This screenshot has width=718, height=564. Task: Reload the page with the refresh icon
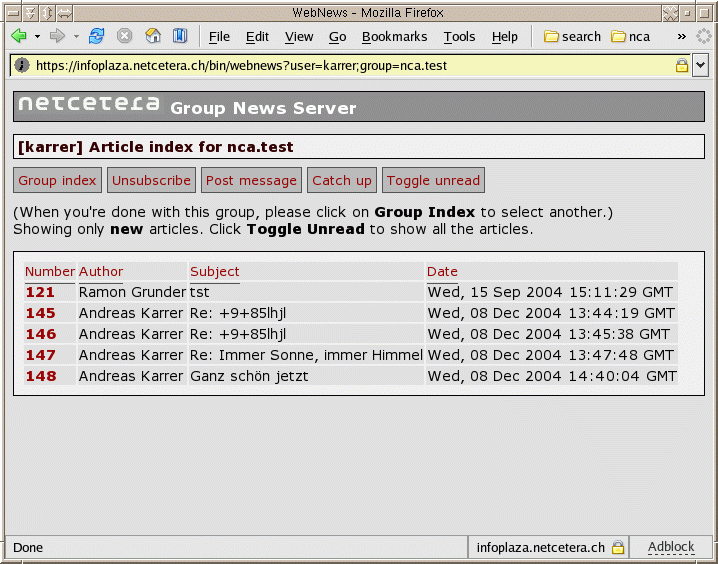click(96, 36)
